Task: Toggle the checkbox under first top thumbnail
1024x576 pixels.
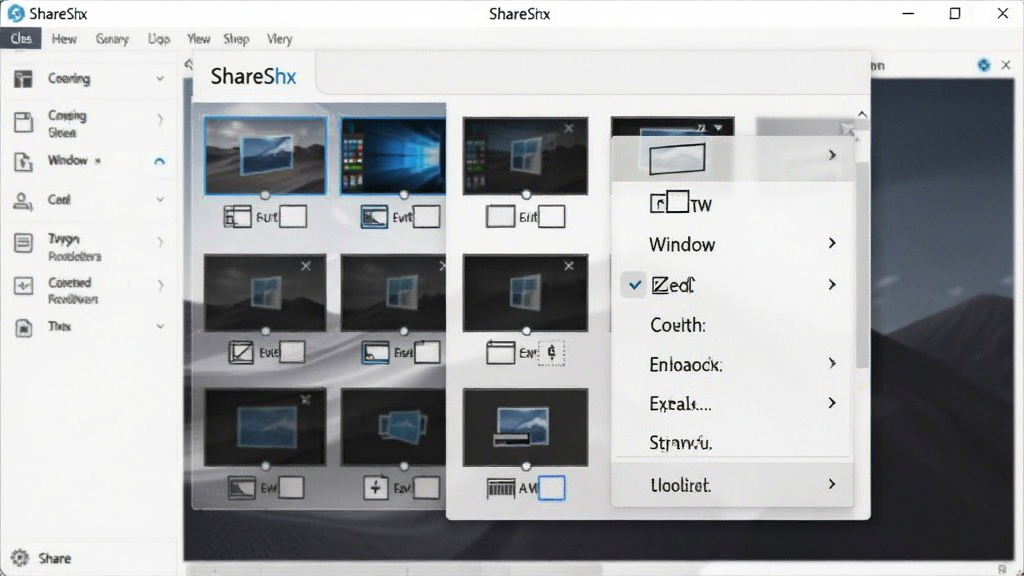Action: (293, 217)
